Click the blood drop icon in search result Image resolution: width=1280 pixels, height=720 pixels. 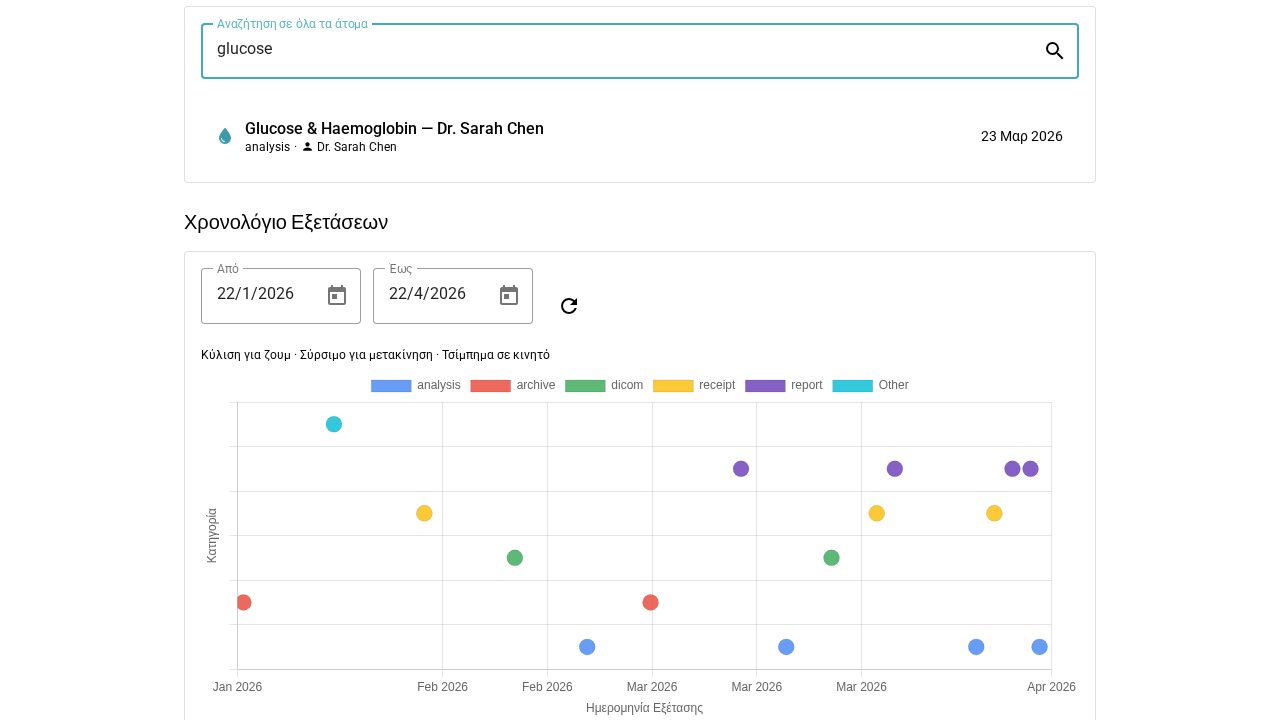(225, 136)
